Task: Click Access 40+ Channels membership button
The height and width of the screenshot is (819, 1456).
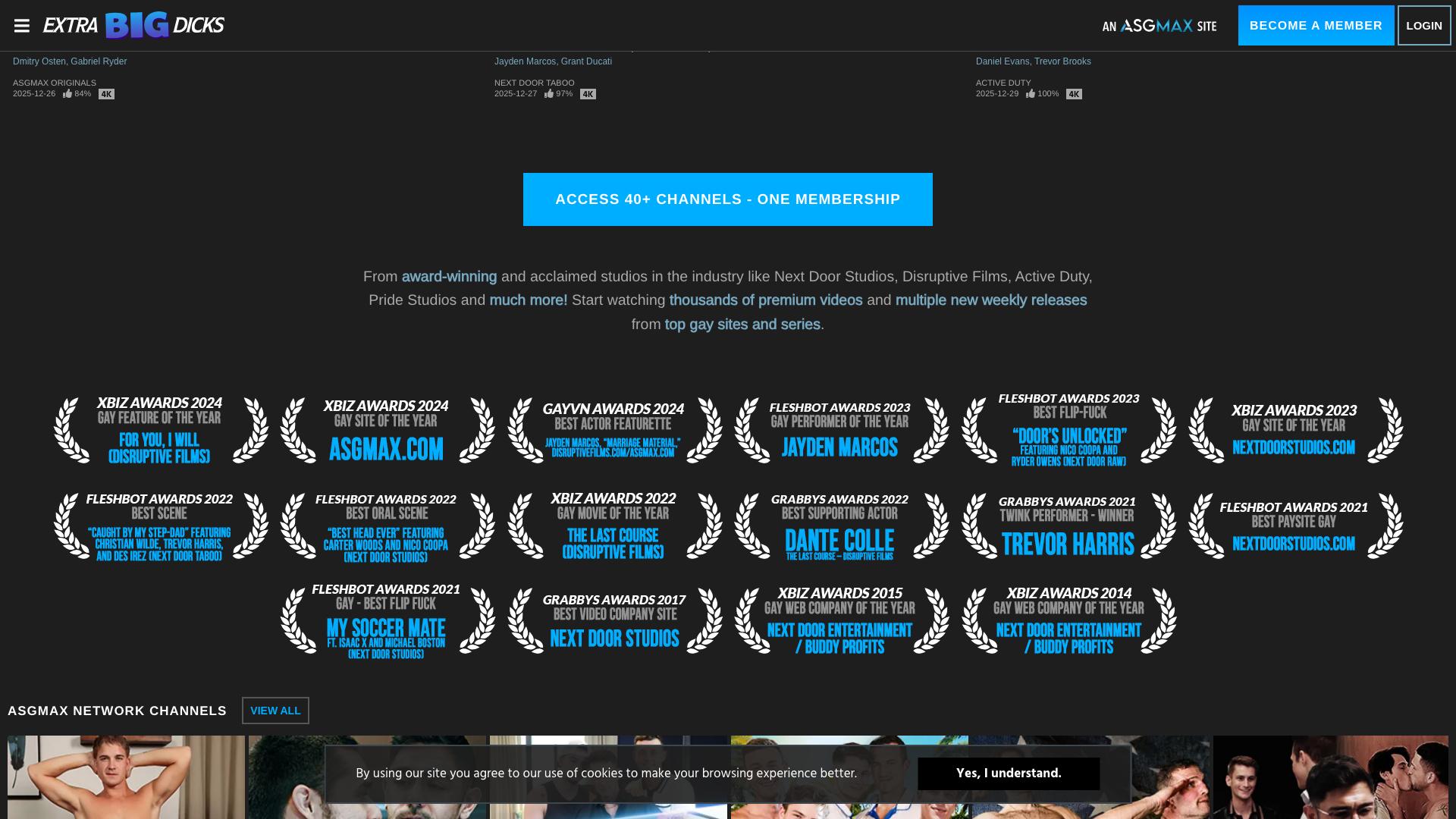Action: 727,199
